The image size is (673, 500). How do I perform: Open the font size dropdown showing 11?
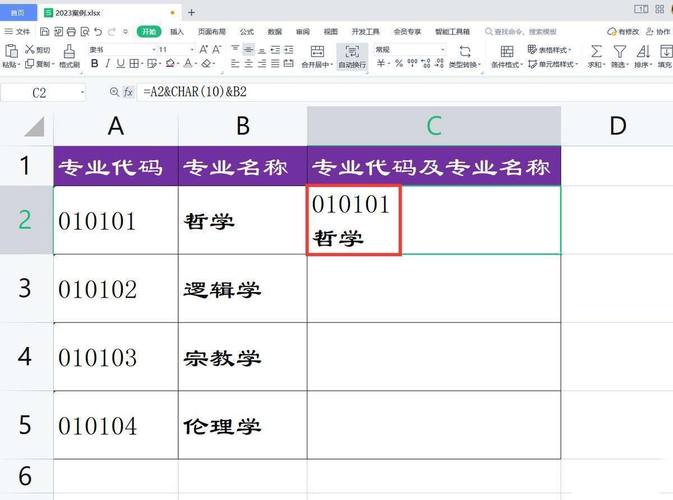point(192,50)
